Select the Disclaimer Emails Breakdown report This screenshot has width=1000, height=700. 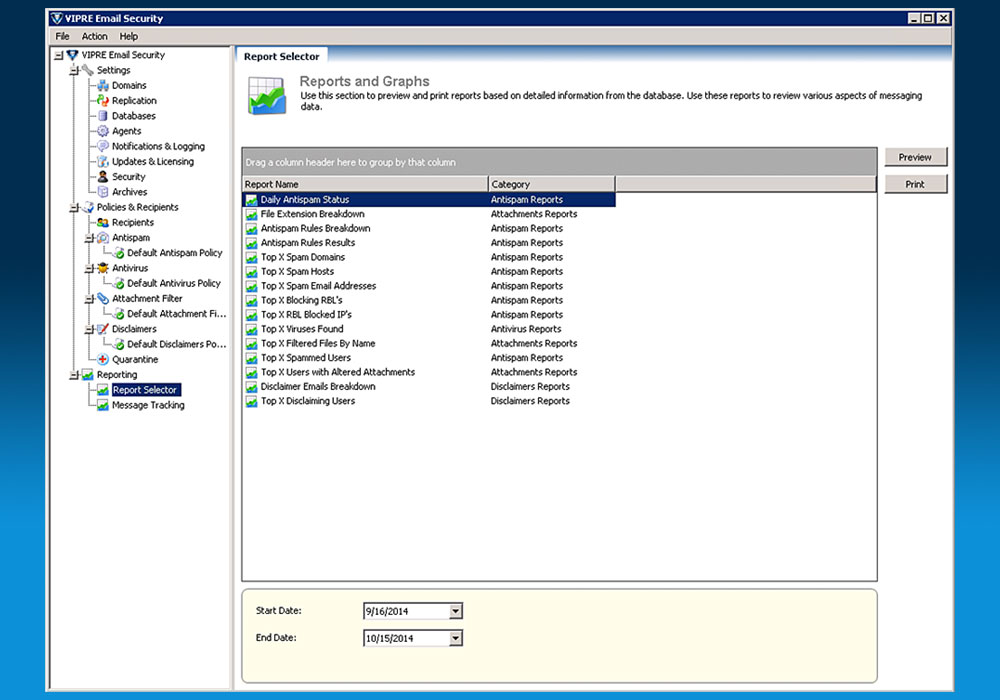pos(429,387)
